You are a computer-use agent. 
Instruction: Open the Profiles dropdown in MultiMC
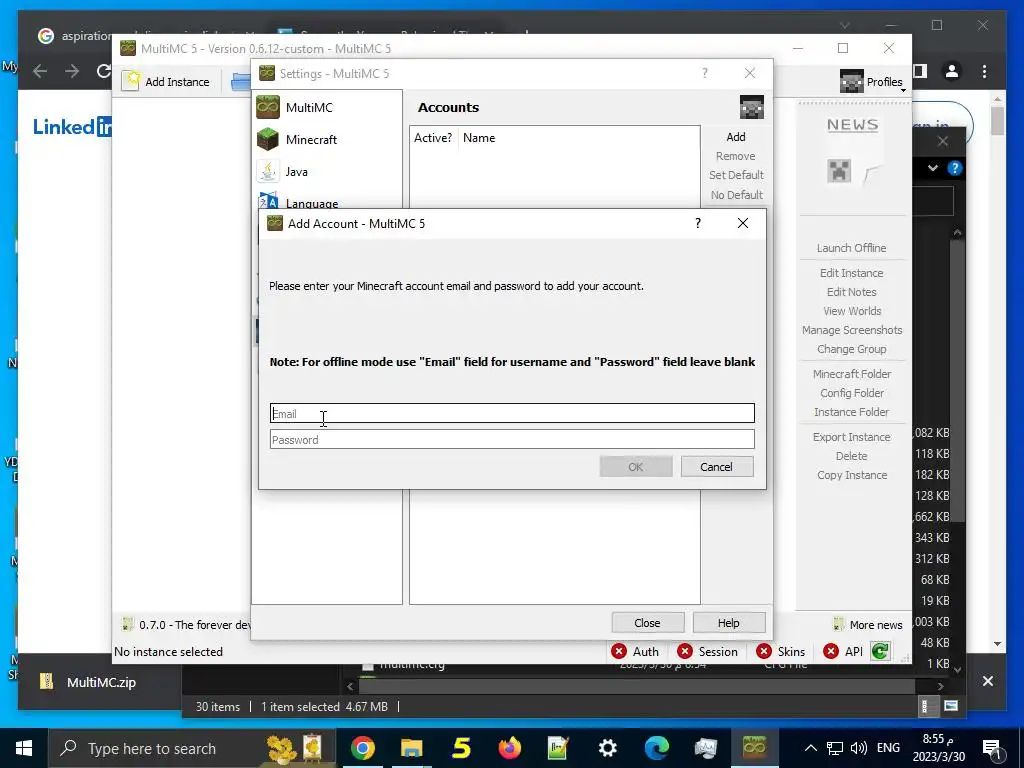(873, 82)
